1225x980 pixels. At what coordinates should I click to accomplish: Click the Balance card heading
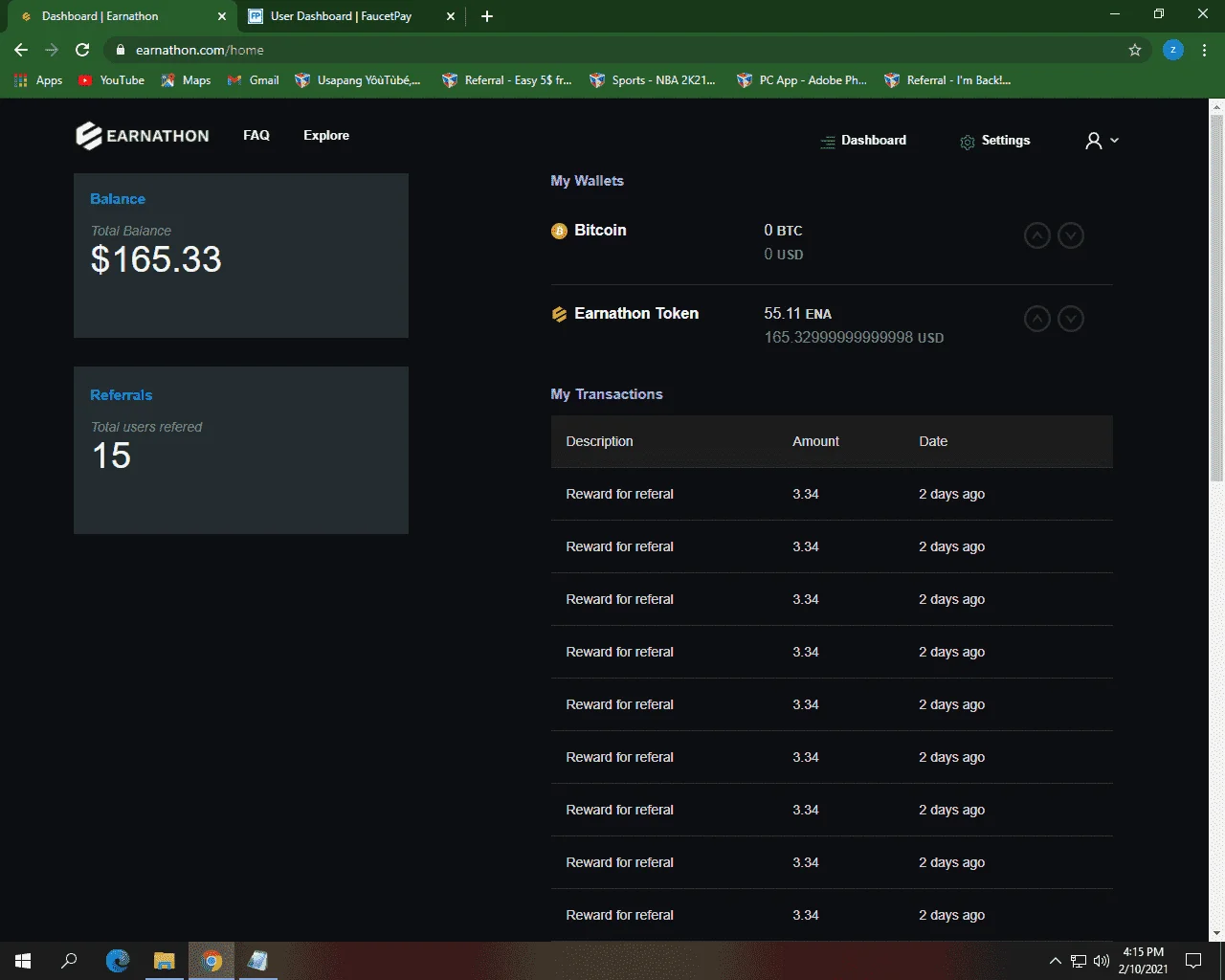(x=118, y=199)
